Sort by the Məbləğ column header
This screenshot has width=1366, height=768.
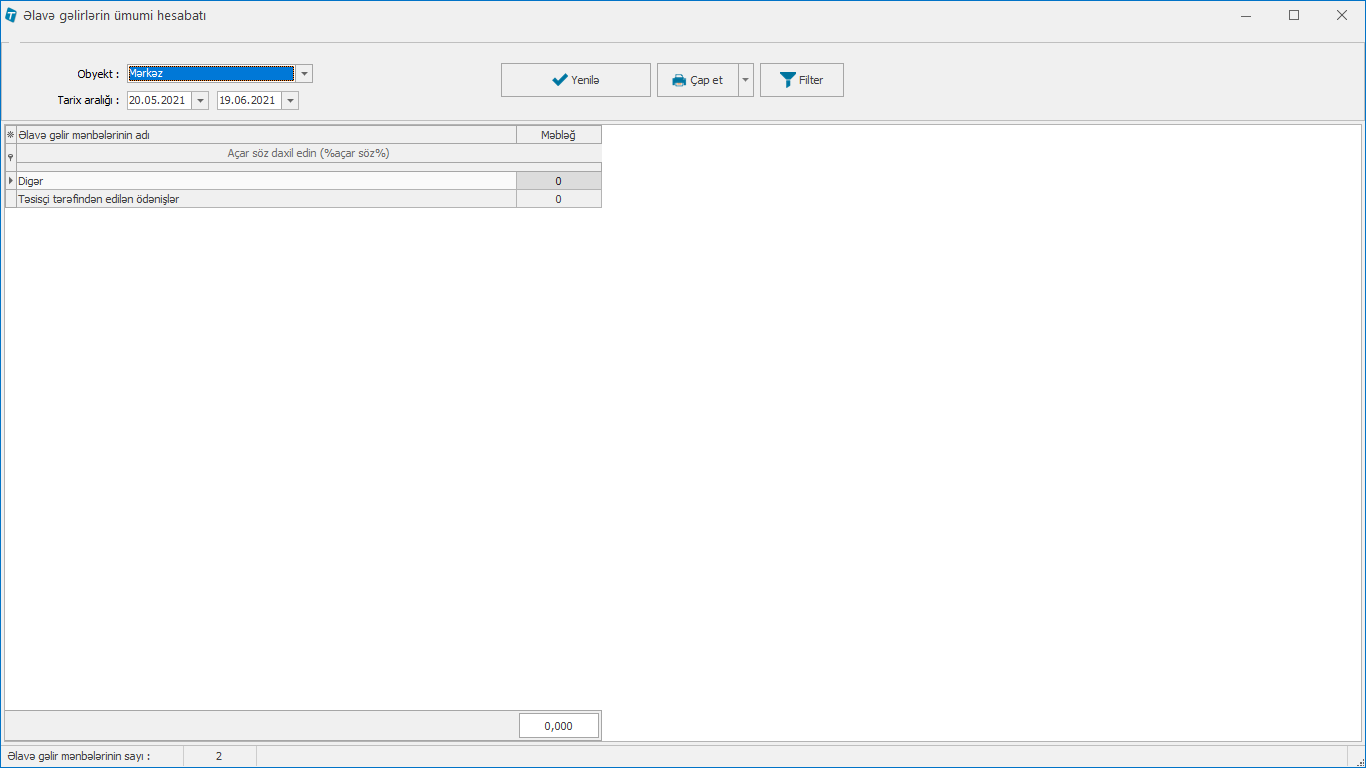[x=558, y=135]
